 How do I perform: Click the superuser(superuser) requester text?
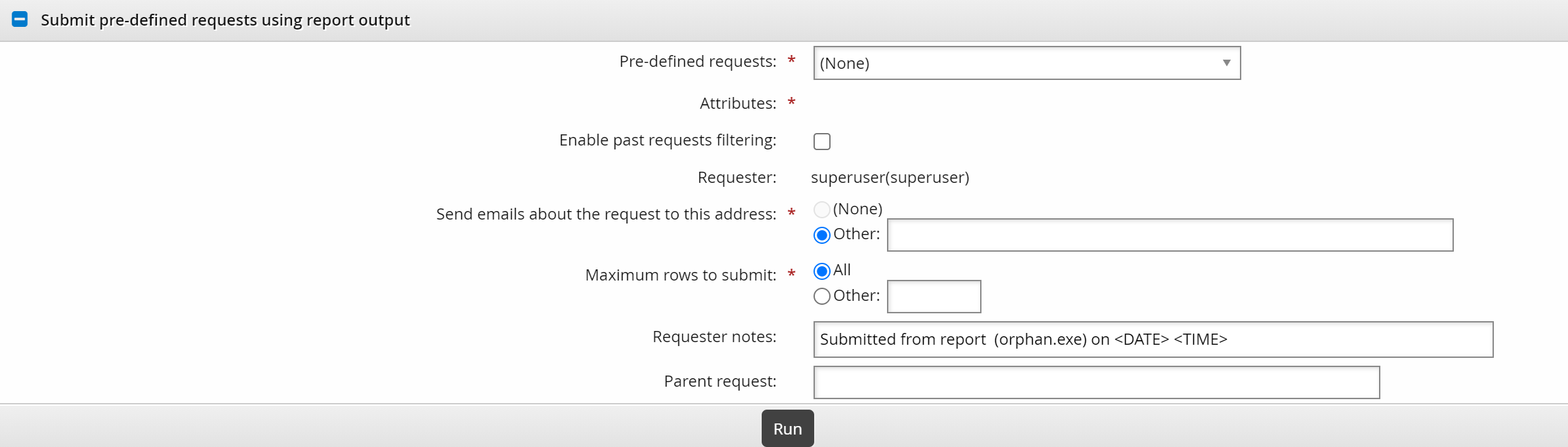(890, 178)
